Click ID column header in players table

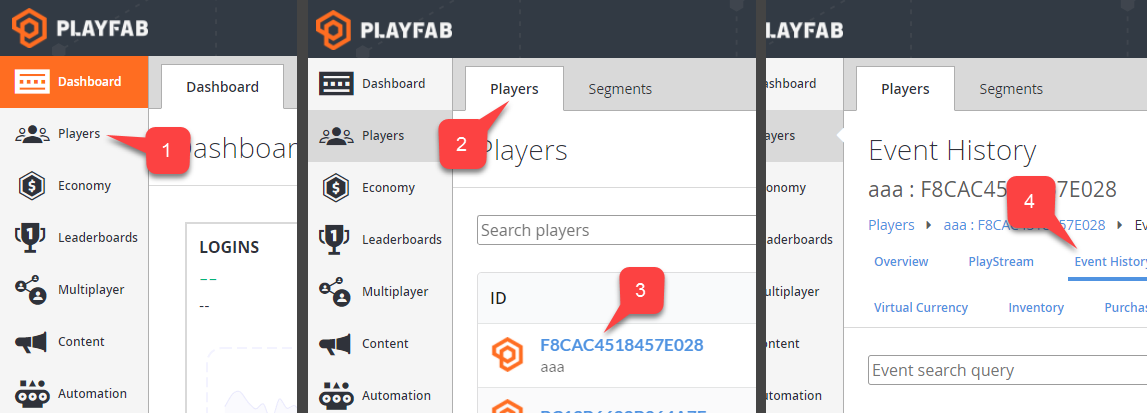(x=498, y=298)
